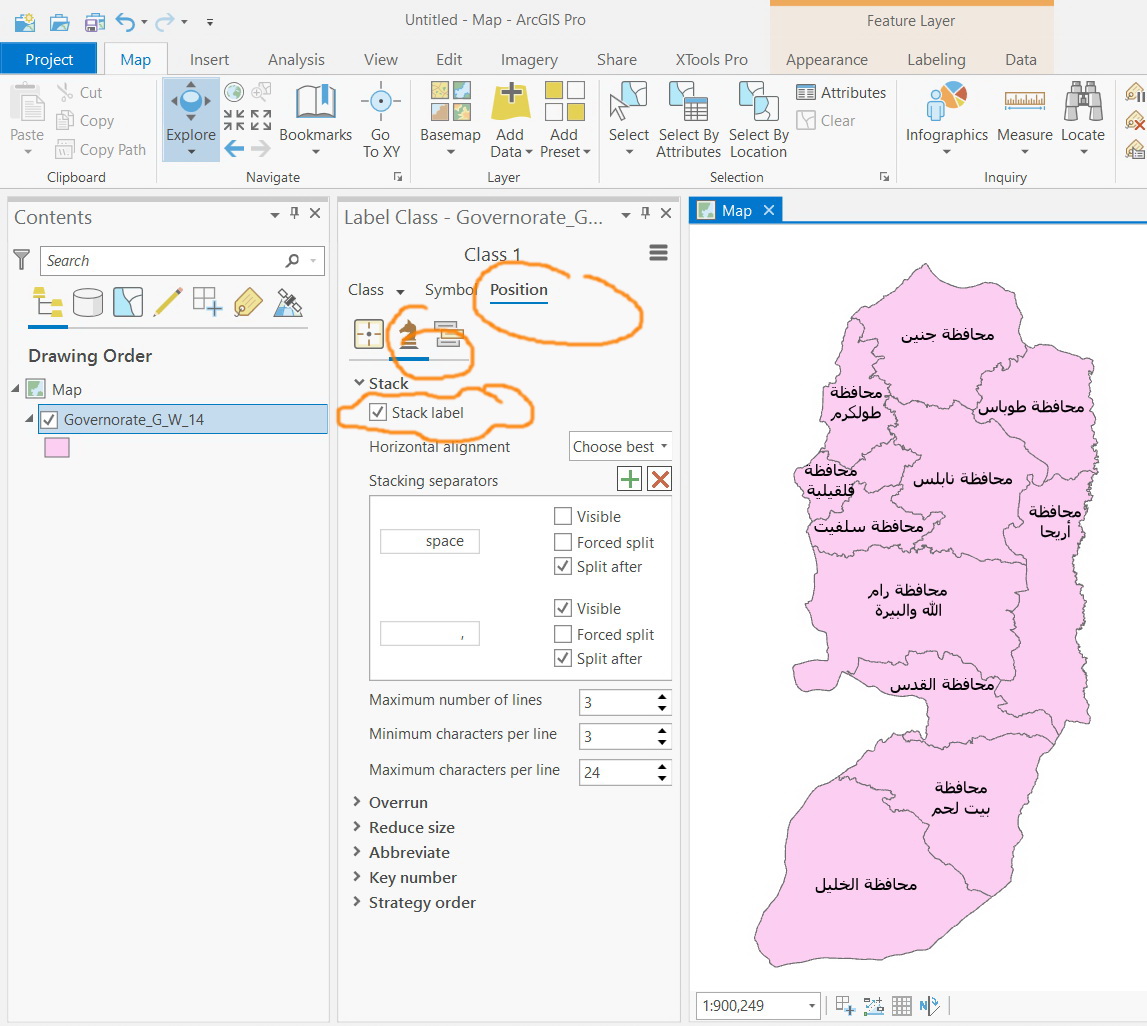Open the map scale 1:900,249 dropdown
This screenshot has width=1147, height=1026.
(811, 1006)
